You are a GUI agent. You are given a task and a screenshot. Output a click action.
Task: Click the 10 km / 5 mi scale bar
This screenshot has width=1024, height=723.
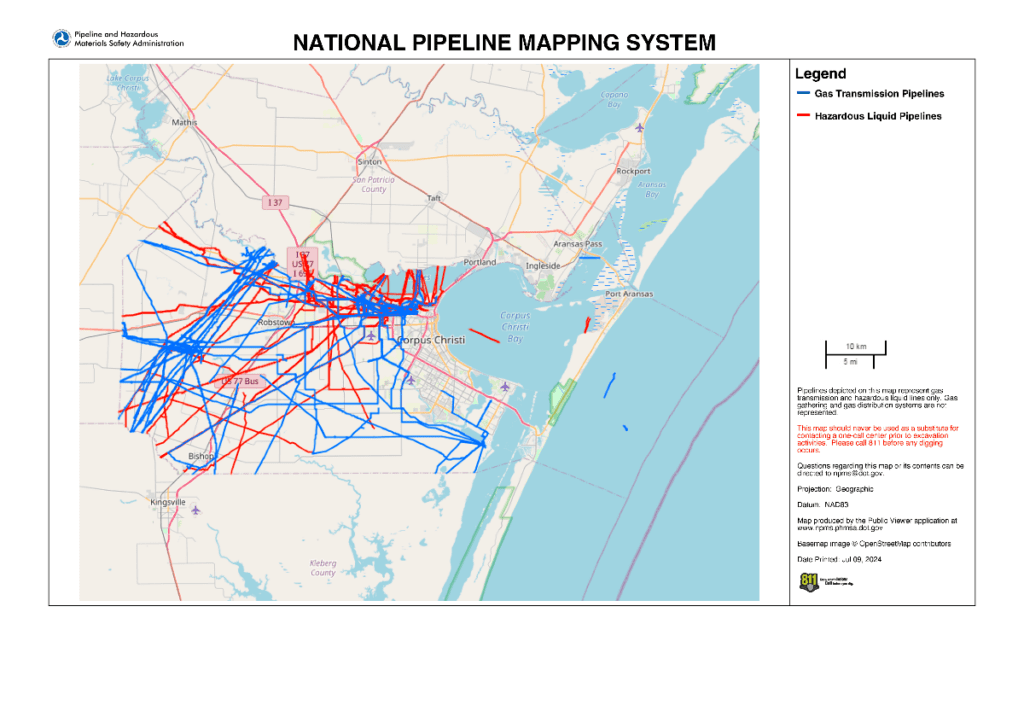point(856,355)
